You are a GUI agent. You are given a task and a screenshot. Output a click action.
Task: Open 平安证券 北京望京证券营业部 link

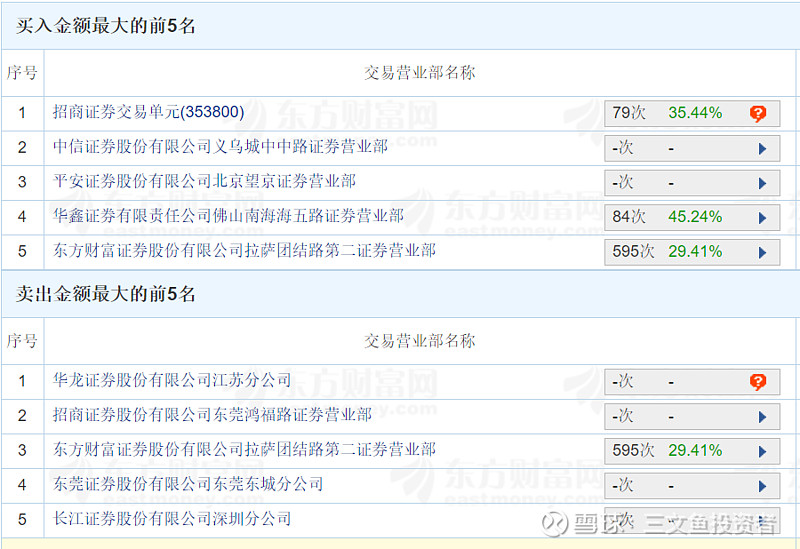coord(204,182)
